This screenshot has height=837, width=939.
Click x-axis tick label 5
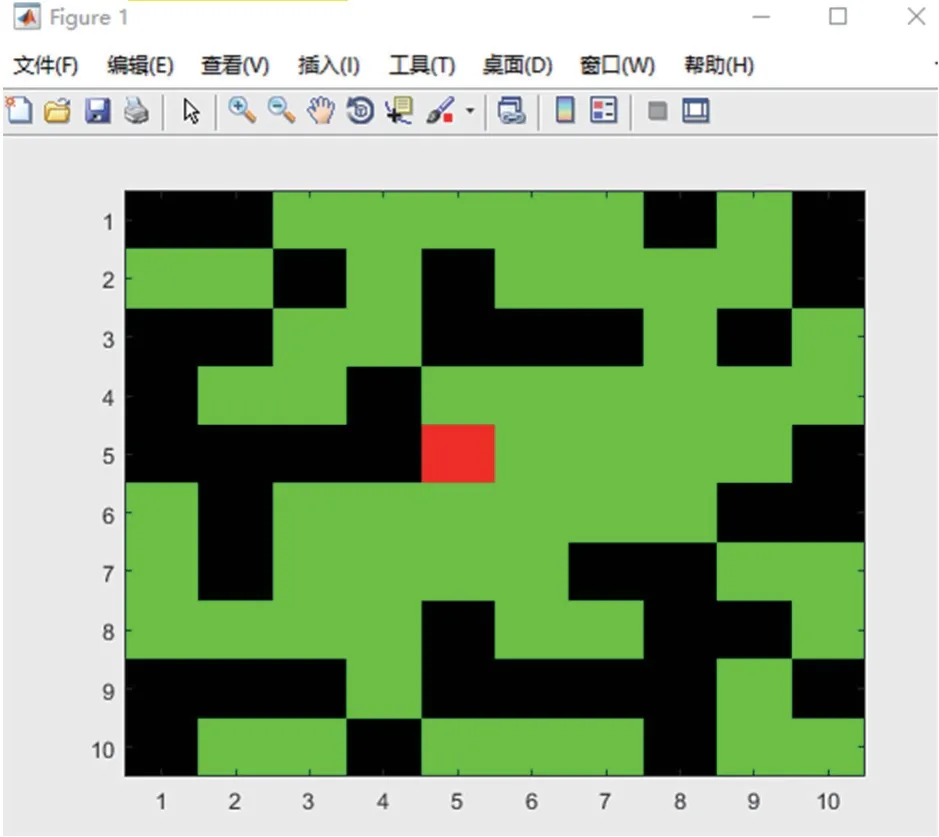pos(457,801)
